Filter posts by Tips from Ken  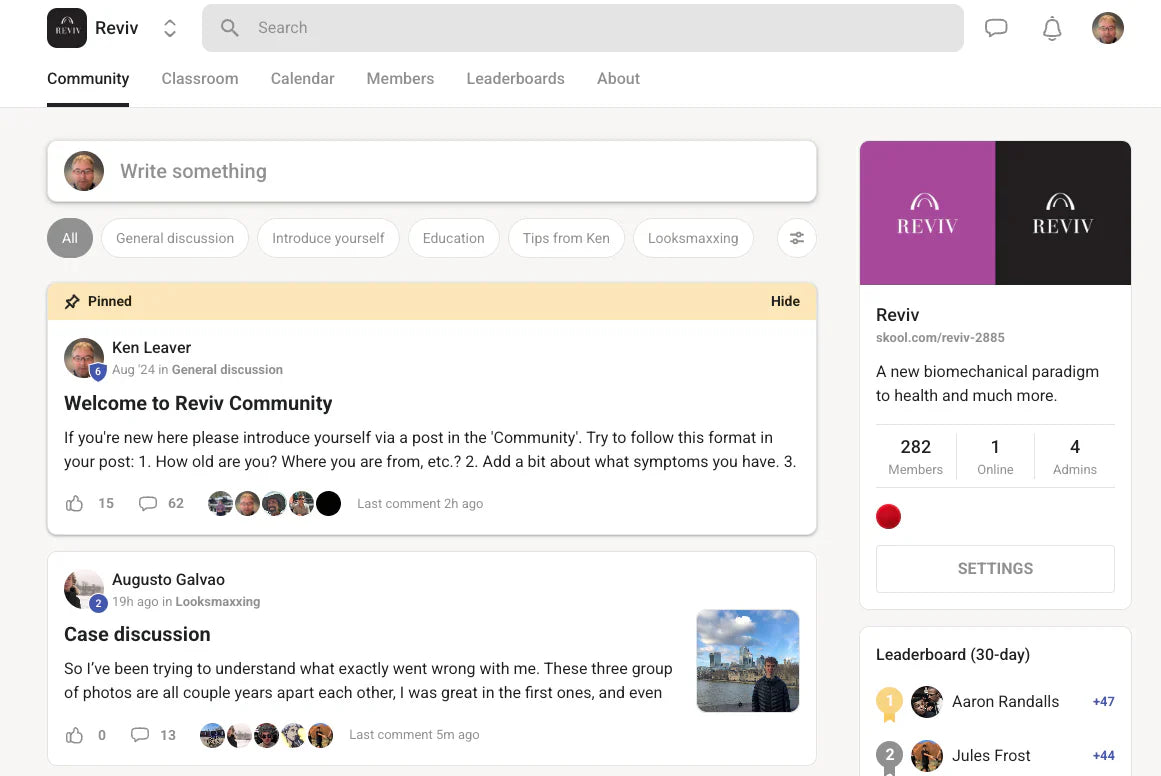pyautogui.click(x=566, y=238)
